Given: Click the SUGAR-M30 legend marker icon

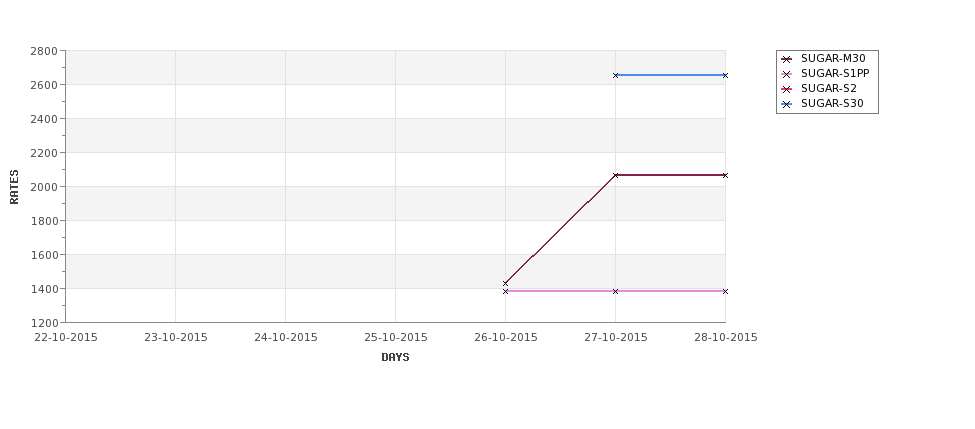Looking at the screenshot, I should [x=787, y=59].
